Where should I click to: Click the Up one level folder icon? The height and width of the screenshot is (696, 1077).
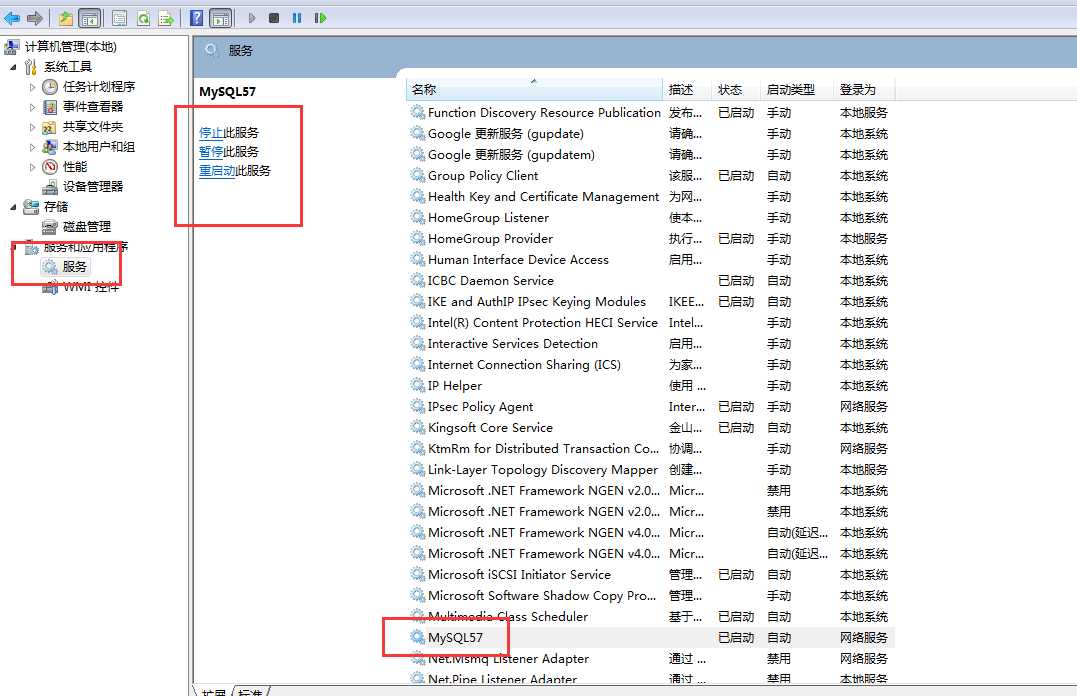[65, 18]
